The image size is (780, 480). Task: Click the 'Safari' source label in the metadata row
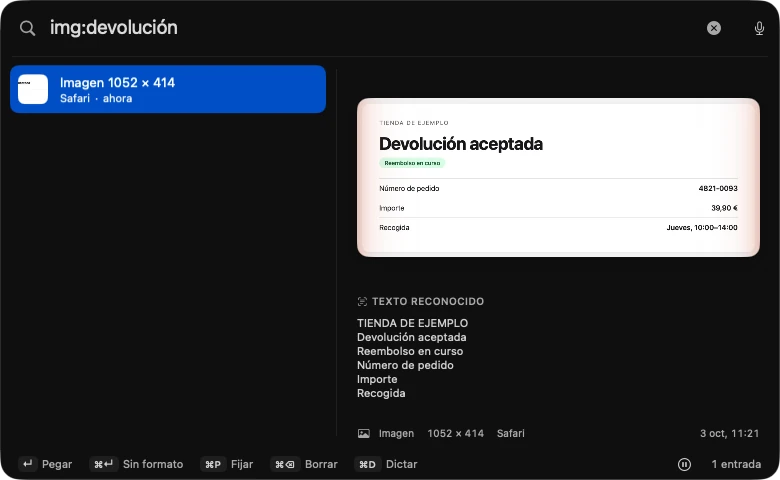tap(510, 433)
